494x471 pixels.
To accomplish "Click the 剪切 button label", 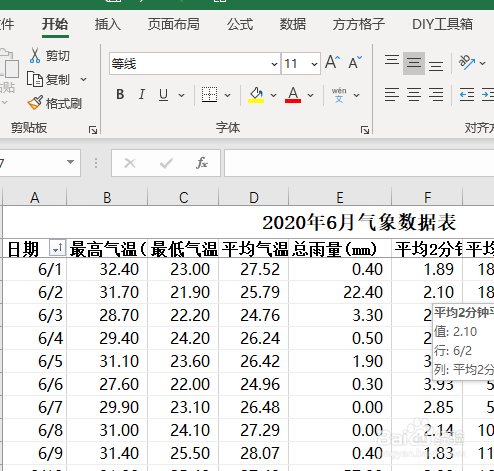I will click(58, 56).
